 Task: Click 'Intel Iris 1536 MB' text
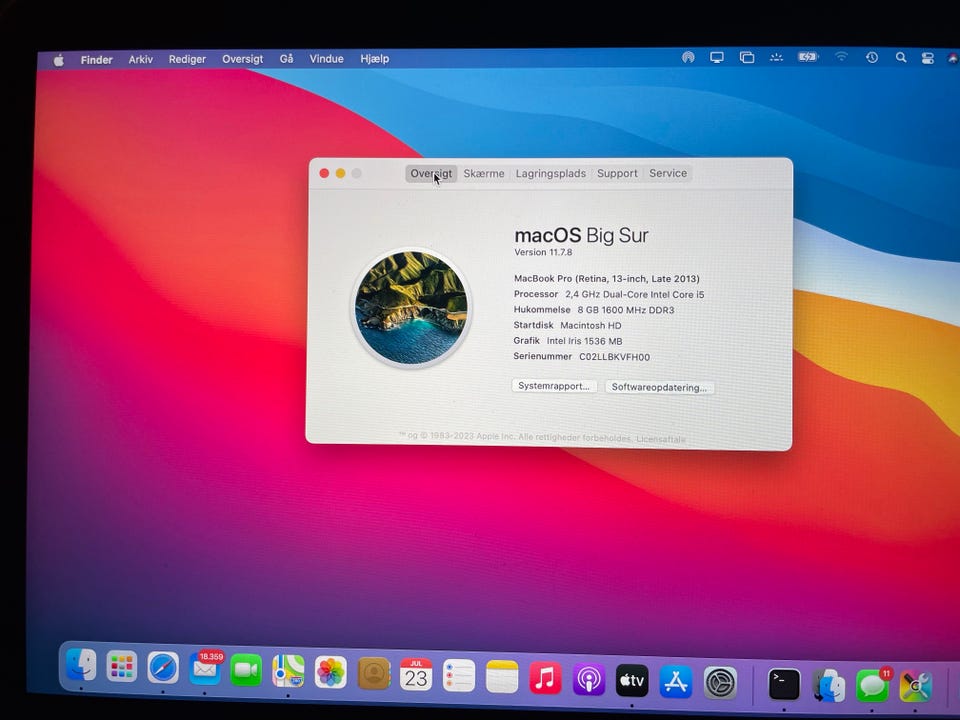pyautogui.click(x=584, y=341)
